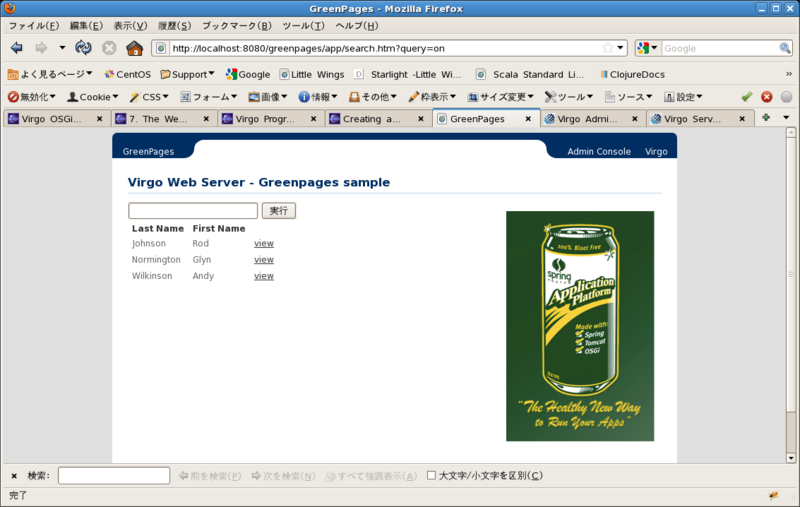Switch to the 7. The We... tab
Image resolution: width=800 pixels, height=507 pixels.
coord(163,119)
